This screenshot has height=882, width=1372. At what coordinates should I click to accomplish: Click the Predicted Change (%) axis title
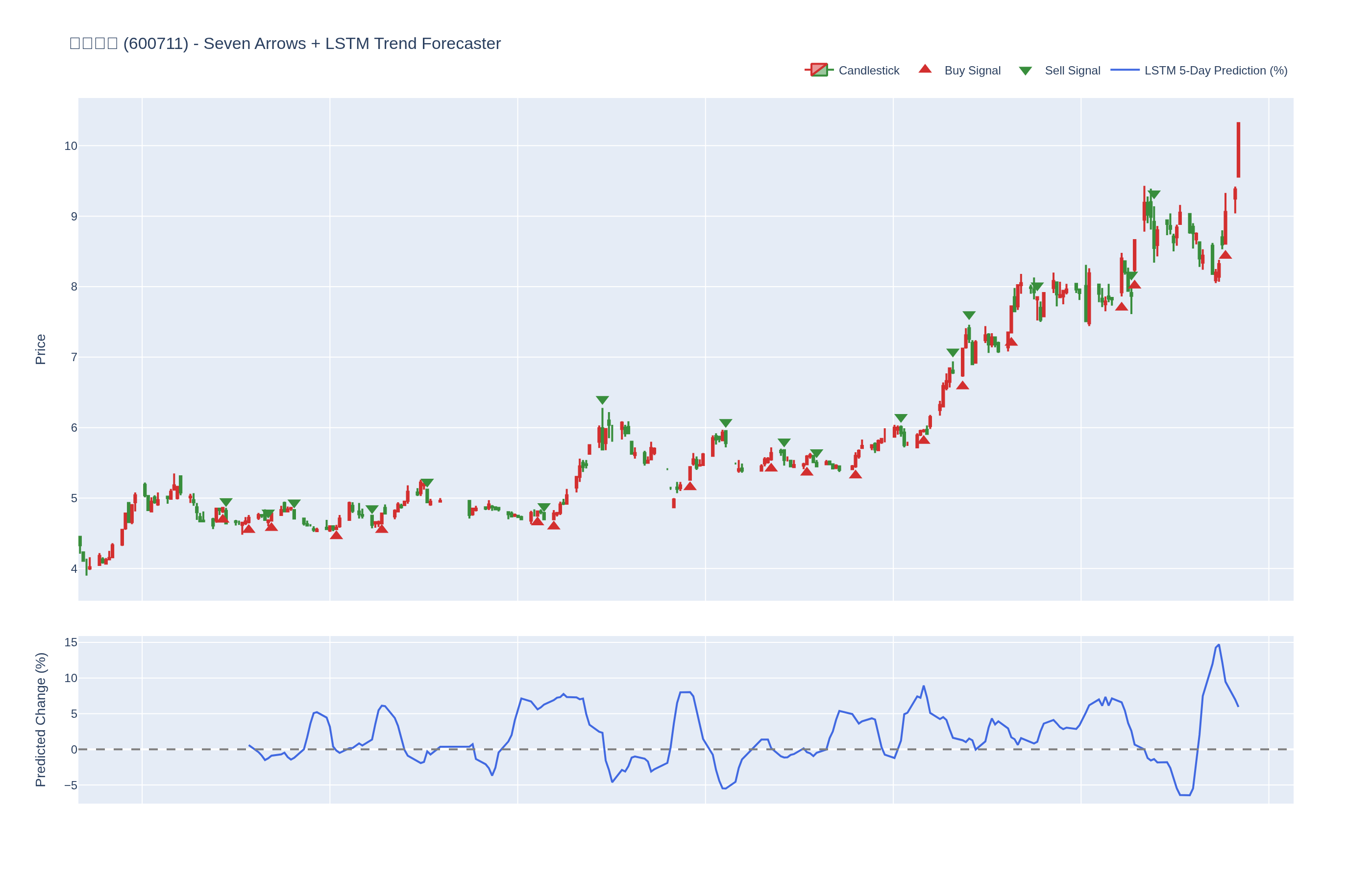point(40,720)
